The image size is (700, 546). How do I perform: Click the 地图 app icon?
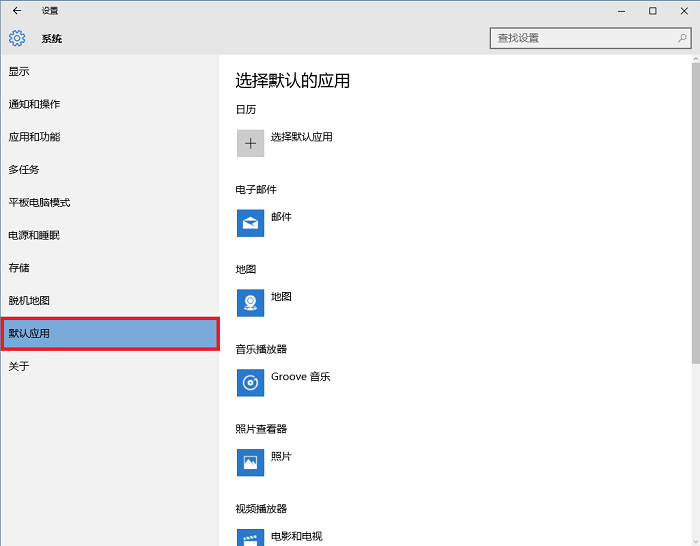pyautogui.click(x=250, y=303)
